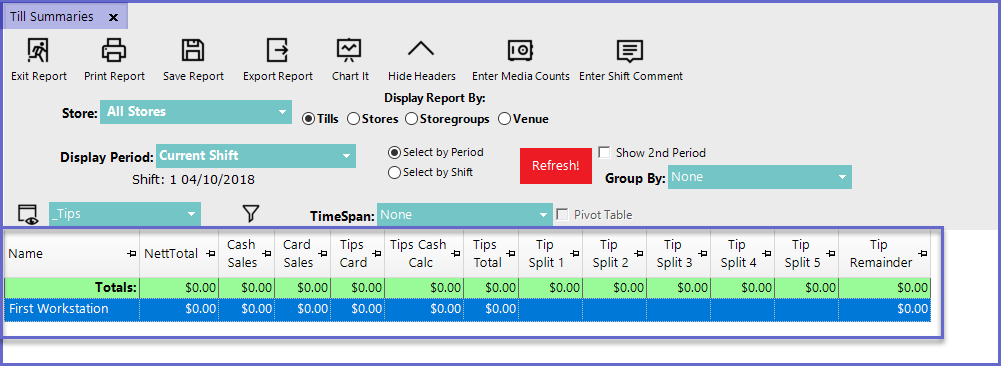Toggle the Pivot Table checkbox
This screenshot has width=1001, height=366.
tap(562, 215)
